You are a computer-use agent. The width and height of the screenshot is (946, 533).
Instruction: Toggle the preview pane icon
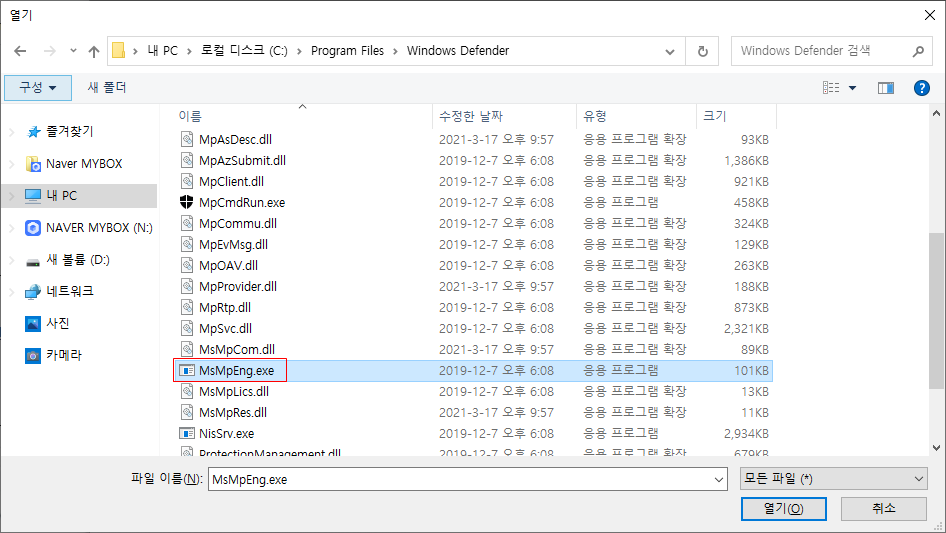(x=886, y=88)
